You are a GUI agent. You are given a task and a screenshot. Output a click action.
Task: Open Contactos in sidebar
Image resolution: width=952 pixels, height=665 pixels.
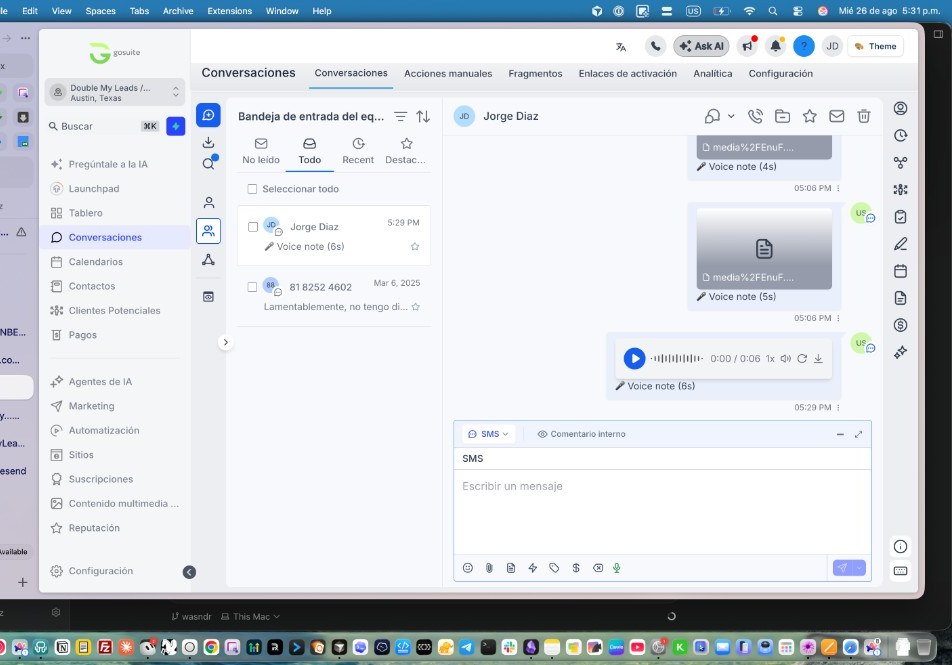click(92, 286)
